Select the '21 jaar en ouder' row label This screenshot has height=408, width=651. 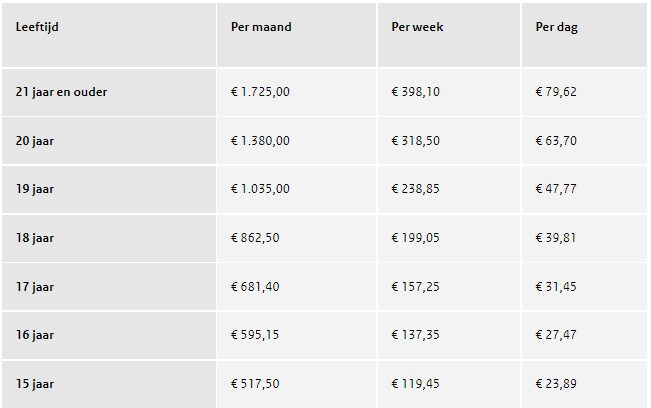tap(61, 92)
